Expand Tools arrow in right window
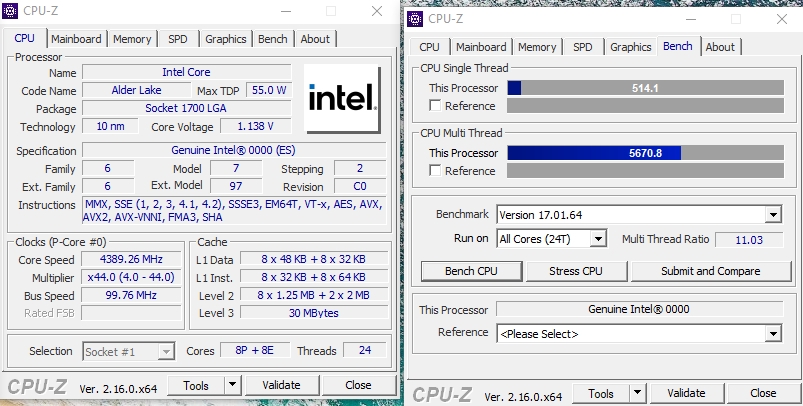This screenshot has width=803, height=406. pos(637,393)
